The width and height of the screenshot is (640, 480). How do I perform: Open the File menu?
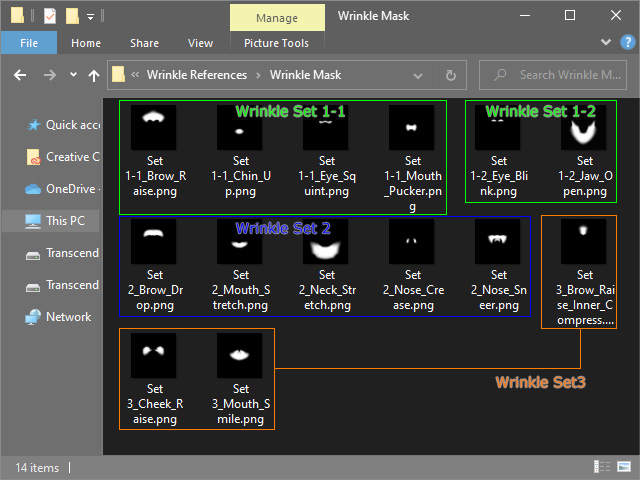(x=29, y=43)
